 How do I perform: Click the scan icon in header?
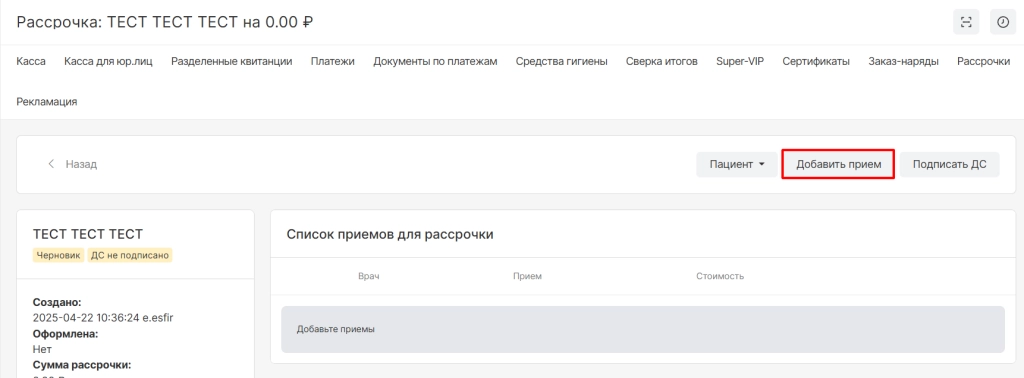966,22
